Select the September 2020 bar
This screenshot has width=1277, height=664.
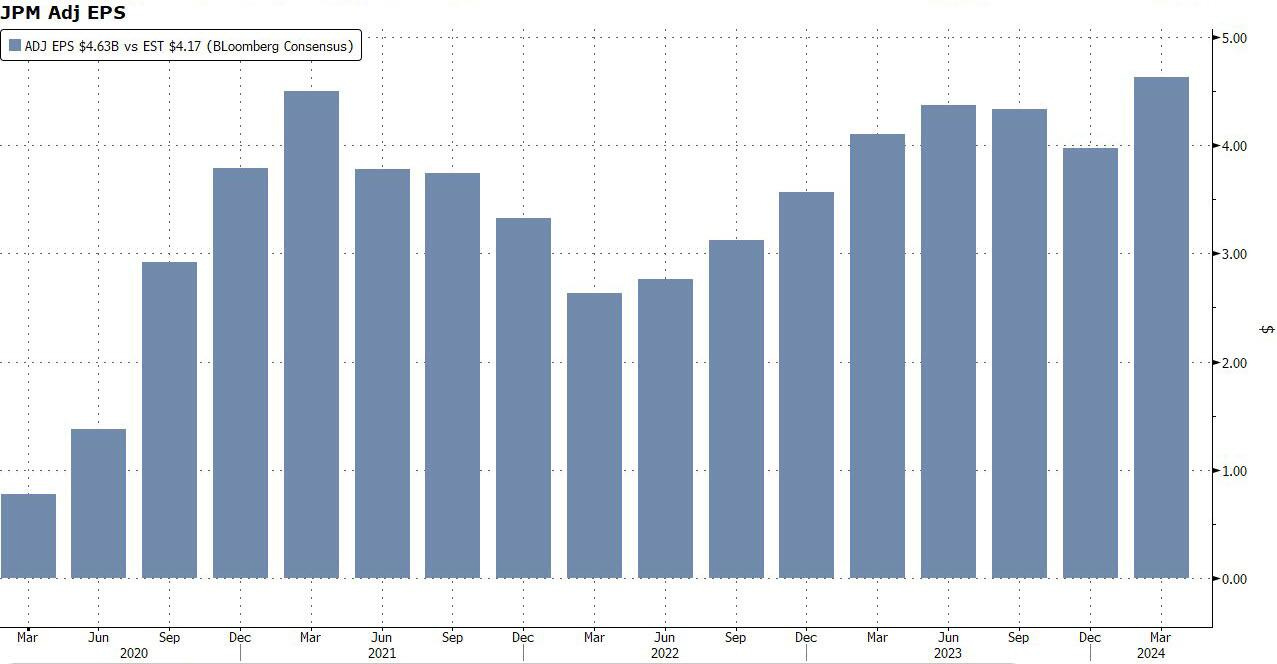point(169,420)
